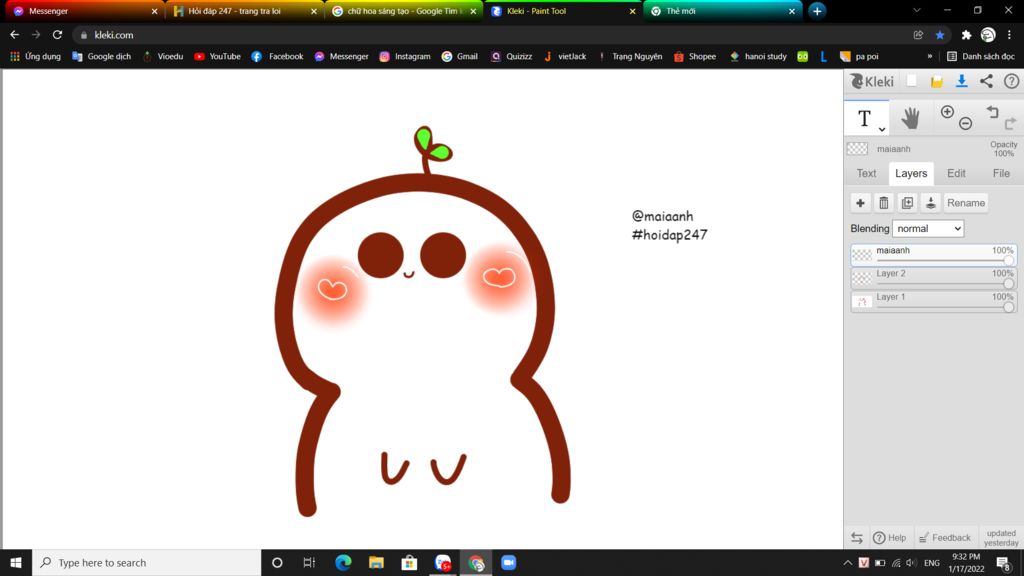Click the kleki.com address bar
This screenshot has width=1024, height=576.
click(x=490, y=35)
